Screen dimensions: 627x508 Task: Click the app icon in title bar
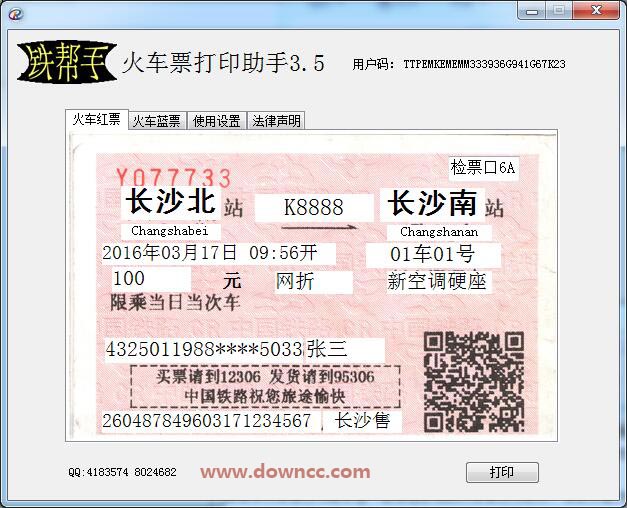pos(16,14)
